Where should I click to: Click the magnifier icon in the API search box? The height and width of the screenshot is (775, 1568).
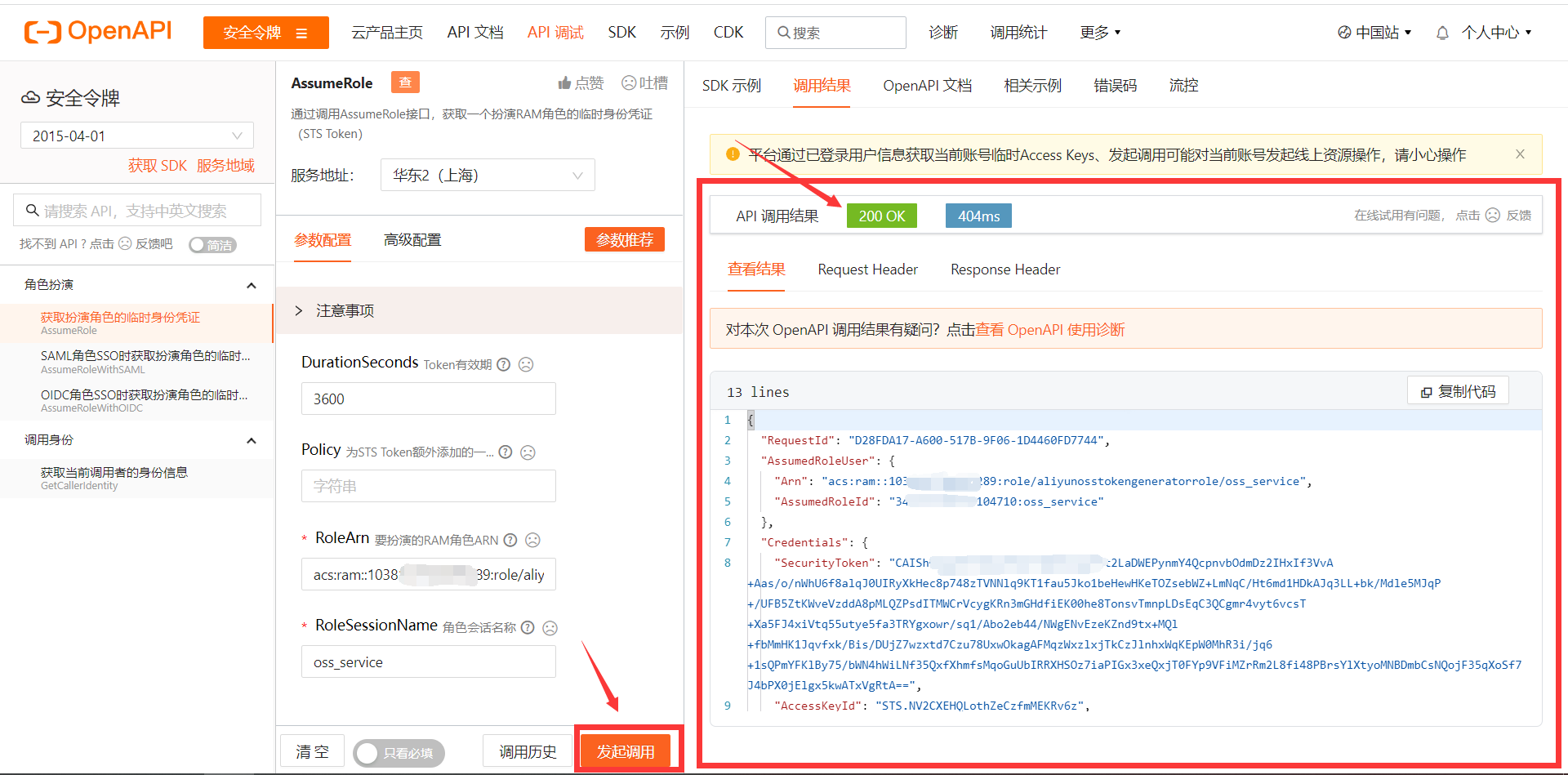click(x=33, y=210)
